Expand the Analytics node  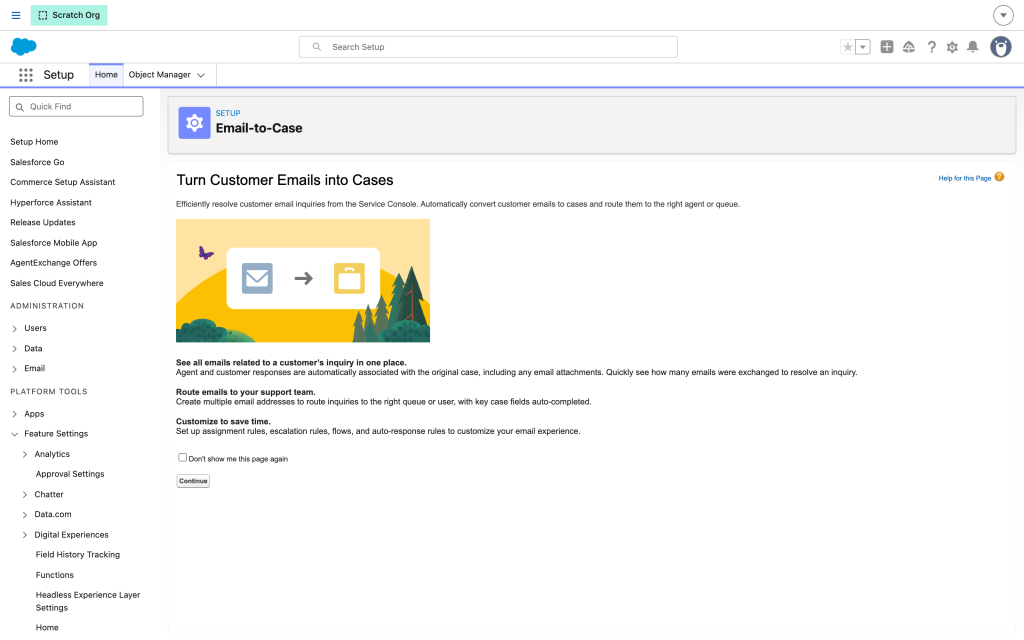25,455
